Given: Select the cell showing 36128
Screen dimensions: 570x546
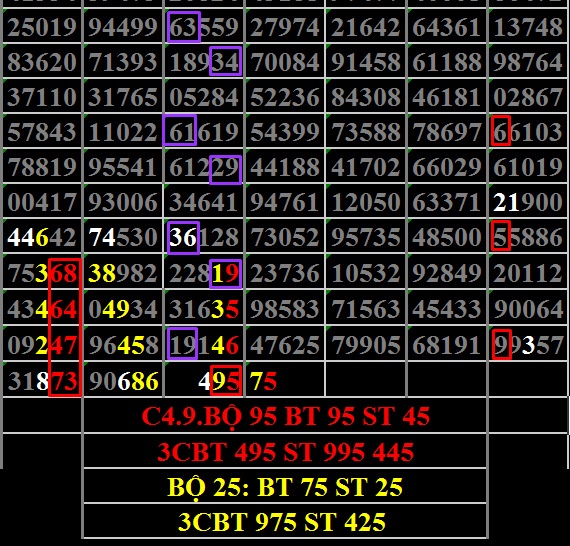Looking at the screenshot, I should (204, 236).
